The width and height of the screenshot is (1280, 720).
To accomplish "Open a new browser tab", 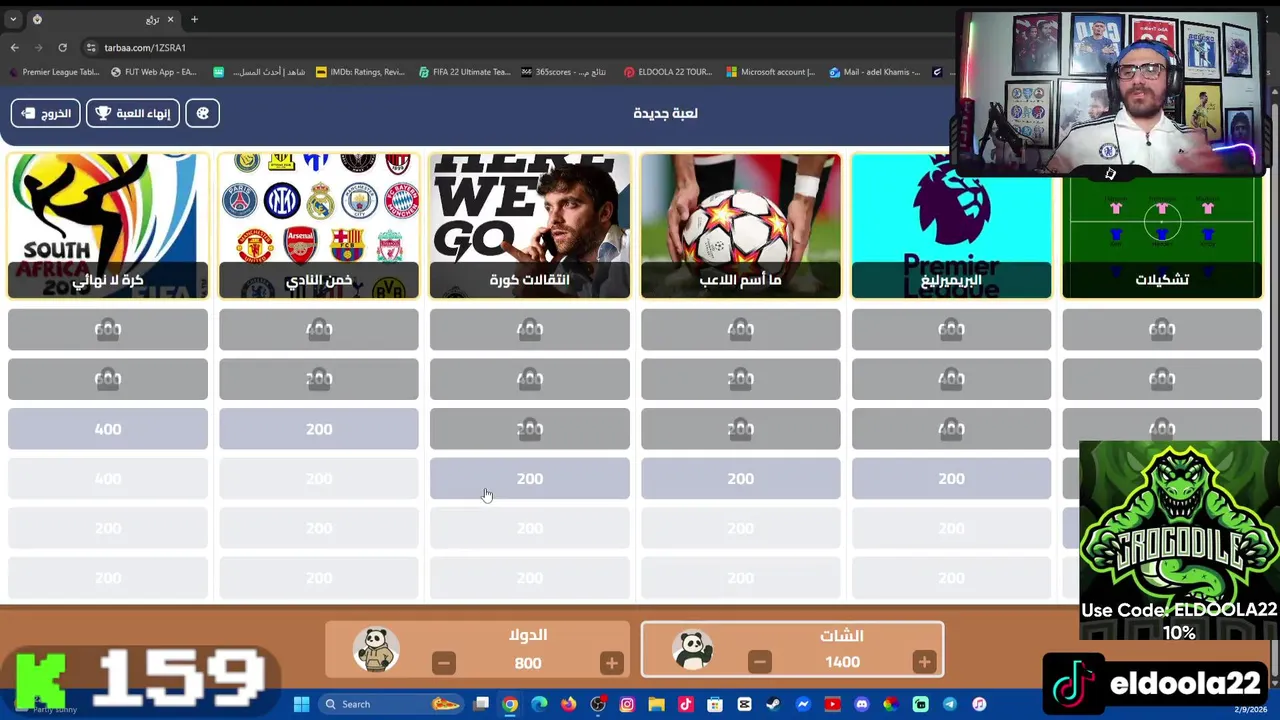I will click(x=194, y=19).
